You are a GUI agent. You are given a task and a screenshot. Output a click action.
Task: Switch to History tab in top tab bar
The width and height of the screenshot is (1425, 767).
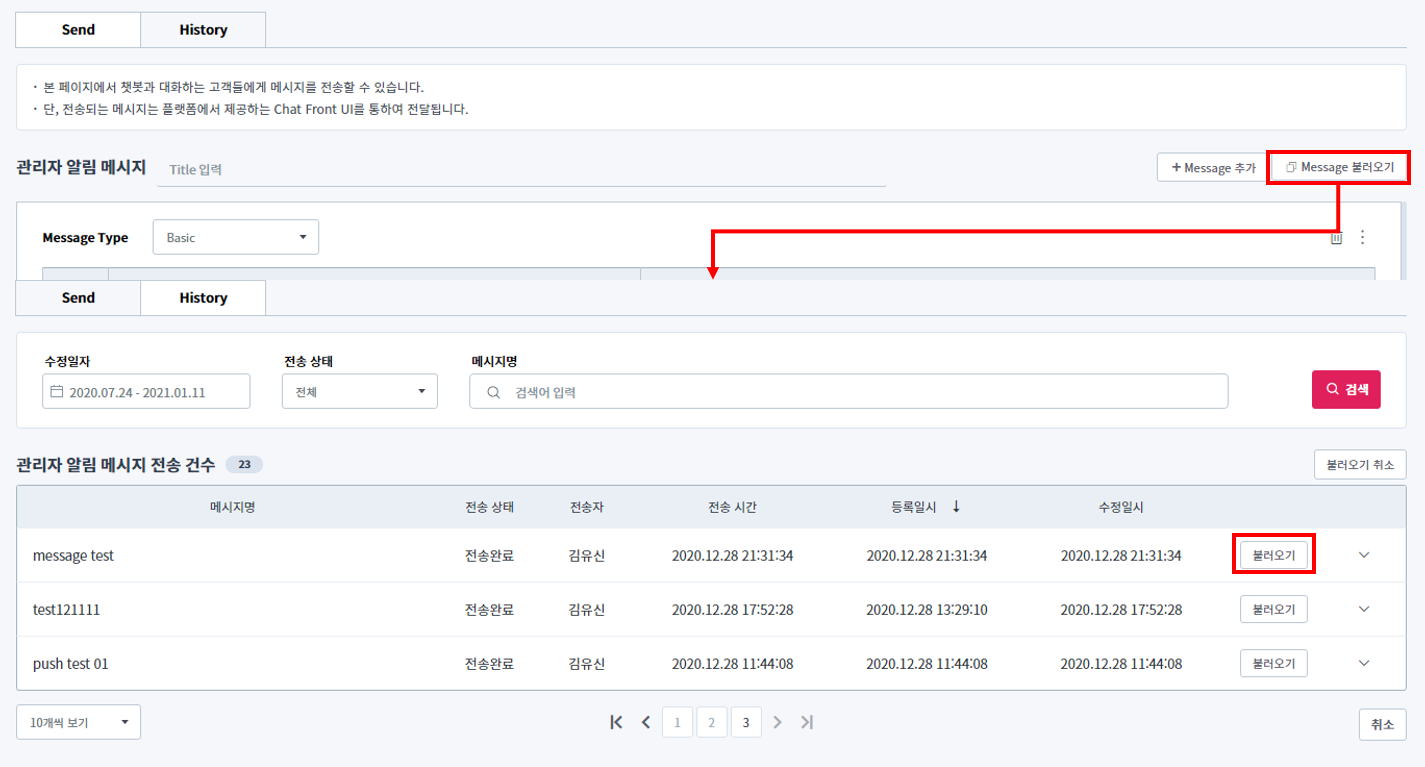pos(203,30)
